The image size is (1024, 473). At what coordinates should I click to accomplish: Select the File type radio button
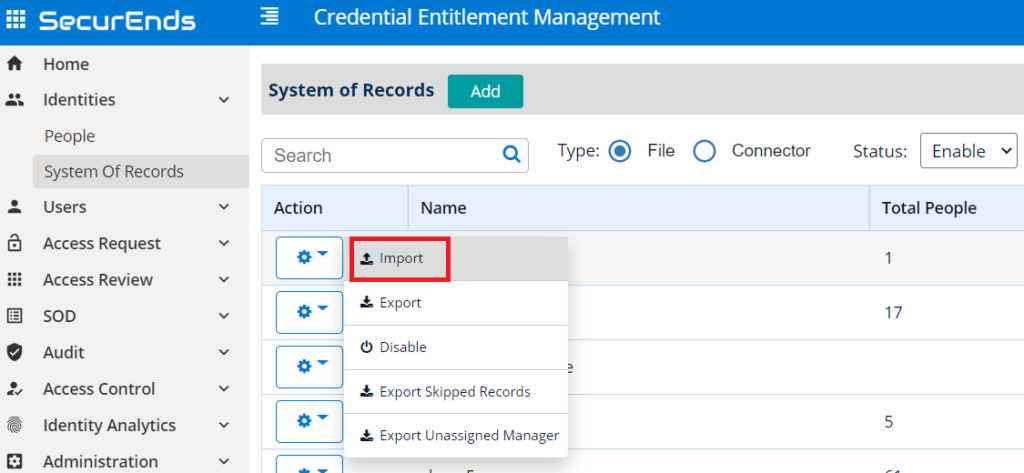[x=619, y=152]
